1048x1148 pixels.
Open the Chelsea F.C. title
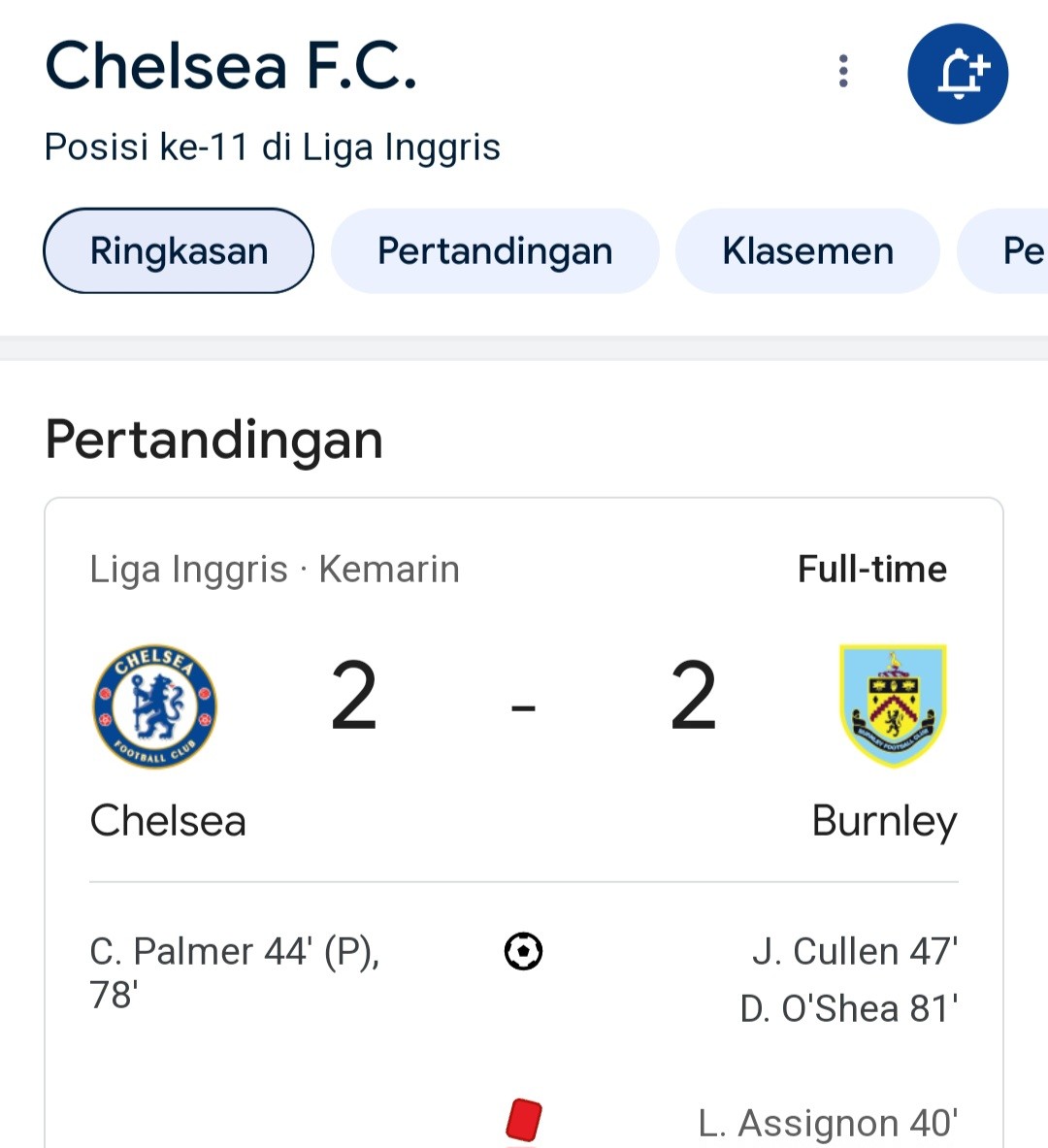pyautogui.click(x=231, y=66)
